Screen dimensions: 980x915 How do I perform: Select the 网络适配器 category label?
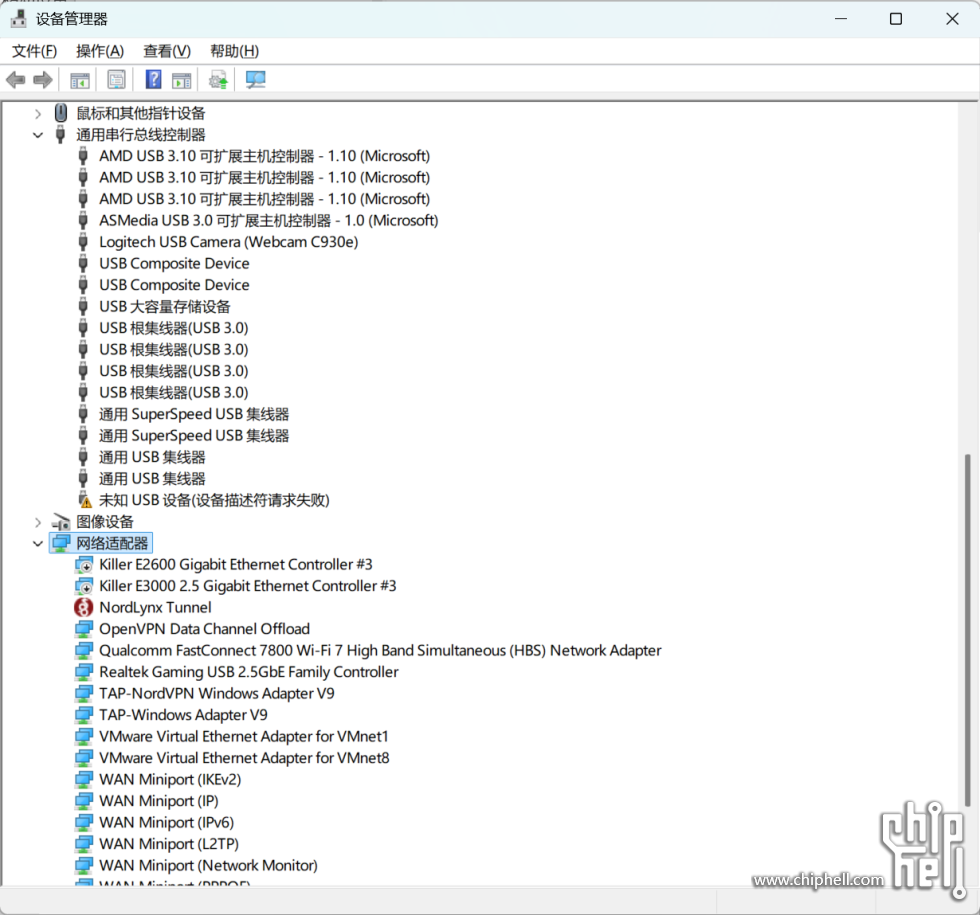click(112, 543)
